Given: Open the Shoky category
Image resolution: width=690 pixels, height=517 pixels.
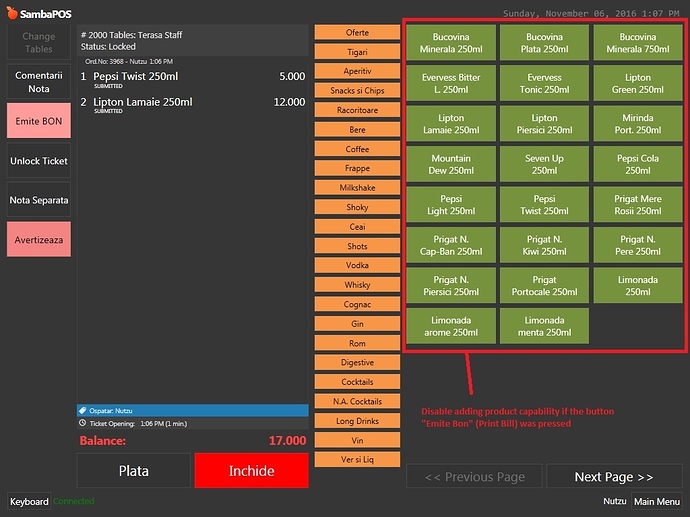Looking at the screenshot, I should click(x=357, y=207).
